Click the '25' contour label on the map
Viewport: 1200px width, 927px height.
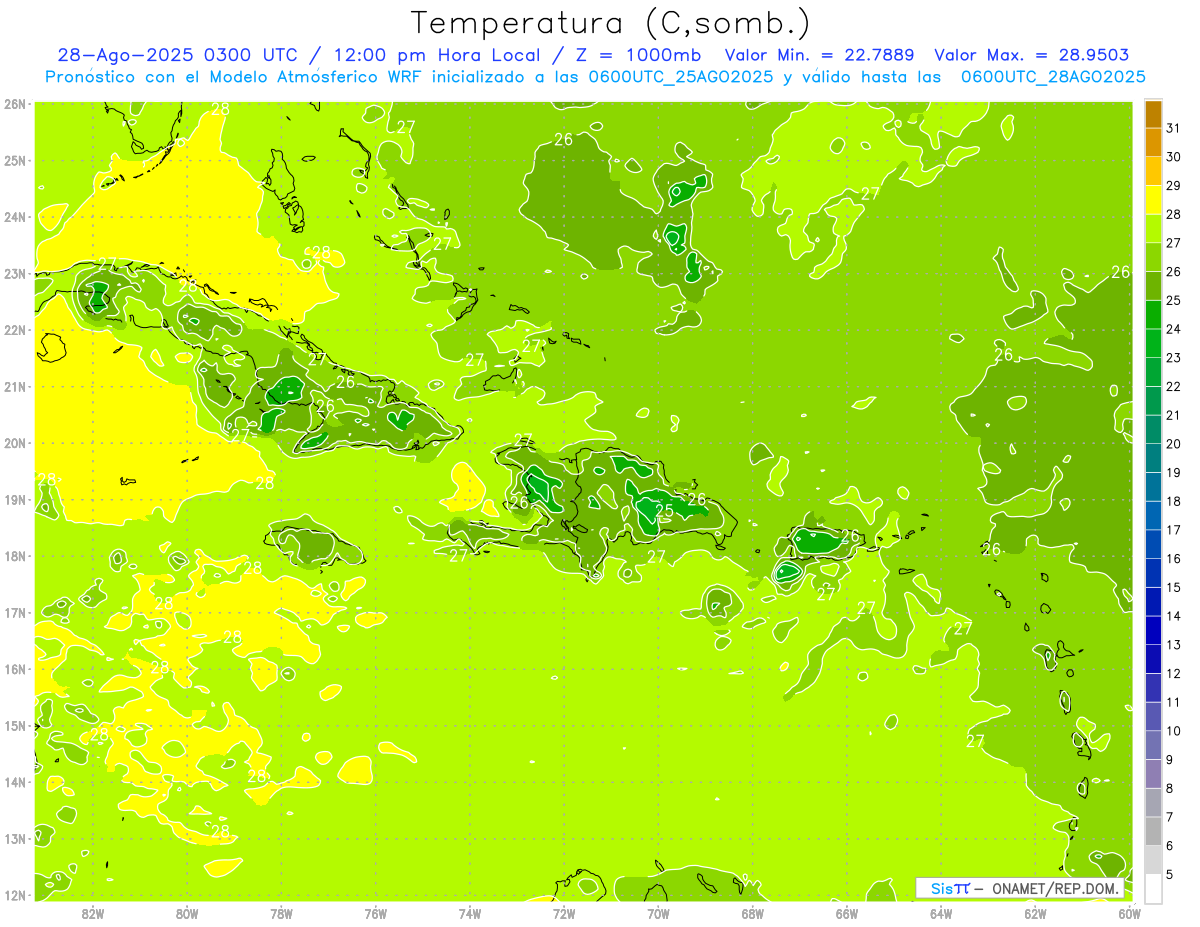tap(663, 511)
